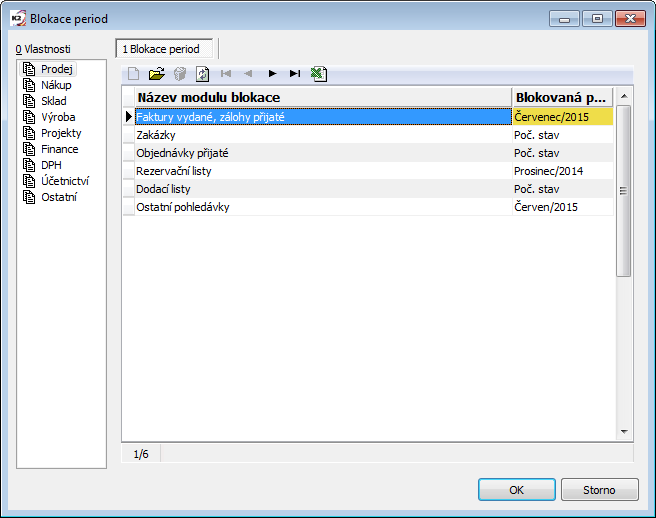Export table with the Excel icon
Image resolution: width=656 pixels, height=518 pixels.
pyautogui.click(x=318, y=74)
